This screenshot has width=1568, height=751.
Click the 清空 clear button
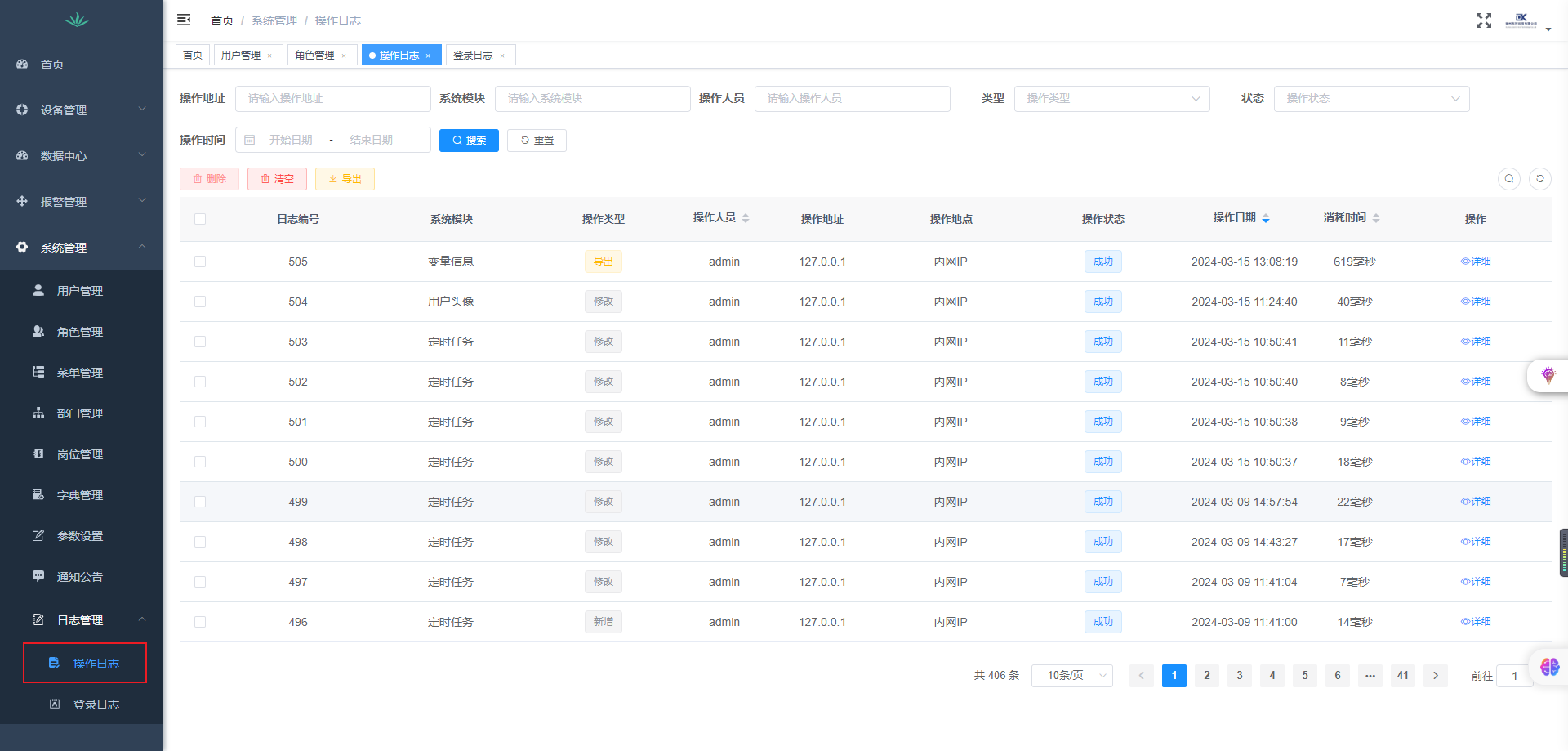277,179
